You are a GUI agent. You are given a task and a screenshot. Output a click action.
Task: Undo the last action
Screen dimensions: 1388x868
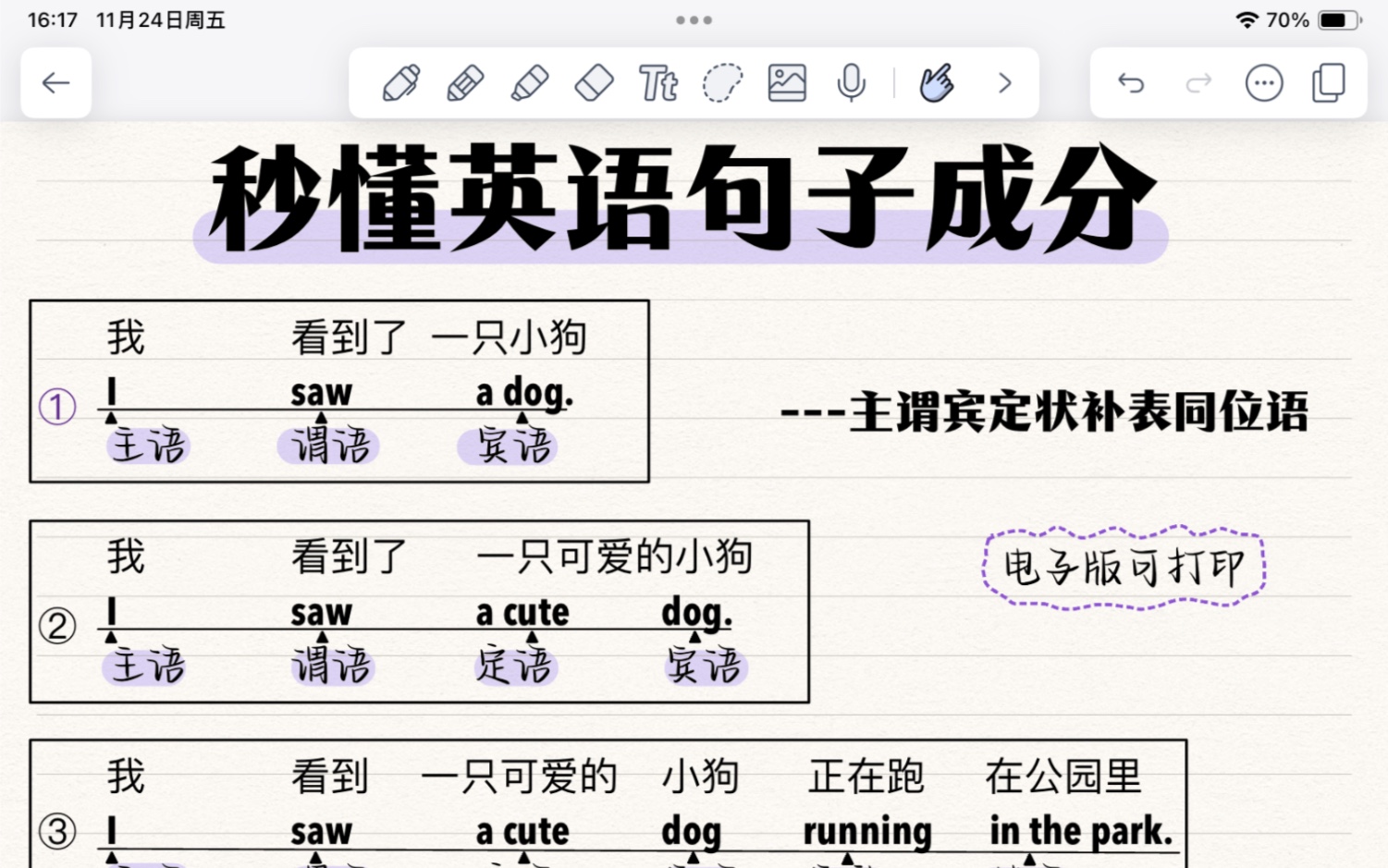[x=1131, y=83]
